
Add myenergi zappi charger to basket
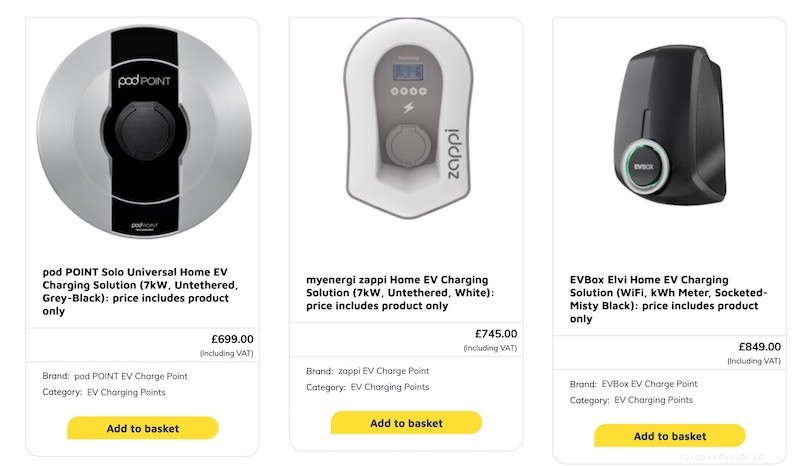(x=406, y=423)
